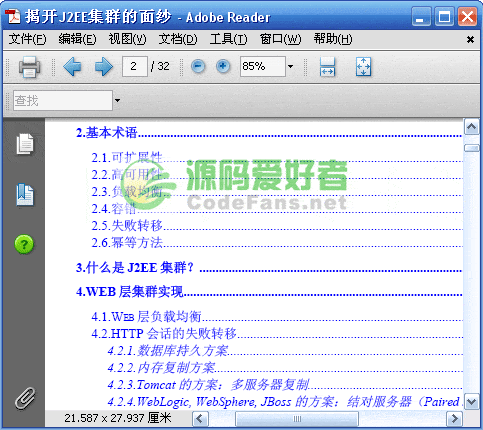Image resolution: width=483 pixels, height=430 pixels.
Task: Open the find options dropdown arrow
Action: pyautogui.click(x=117, y=100)
